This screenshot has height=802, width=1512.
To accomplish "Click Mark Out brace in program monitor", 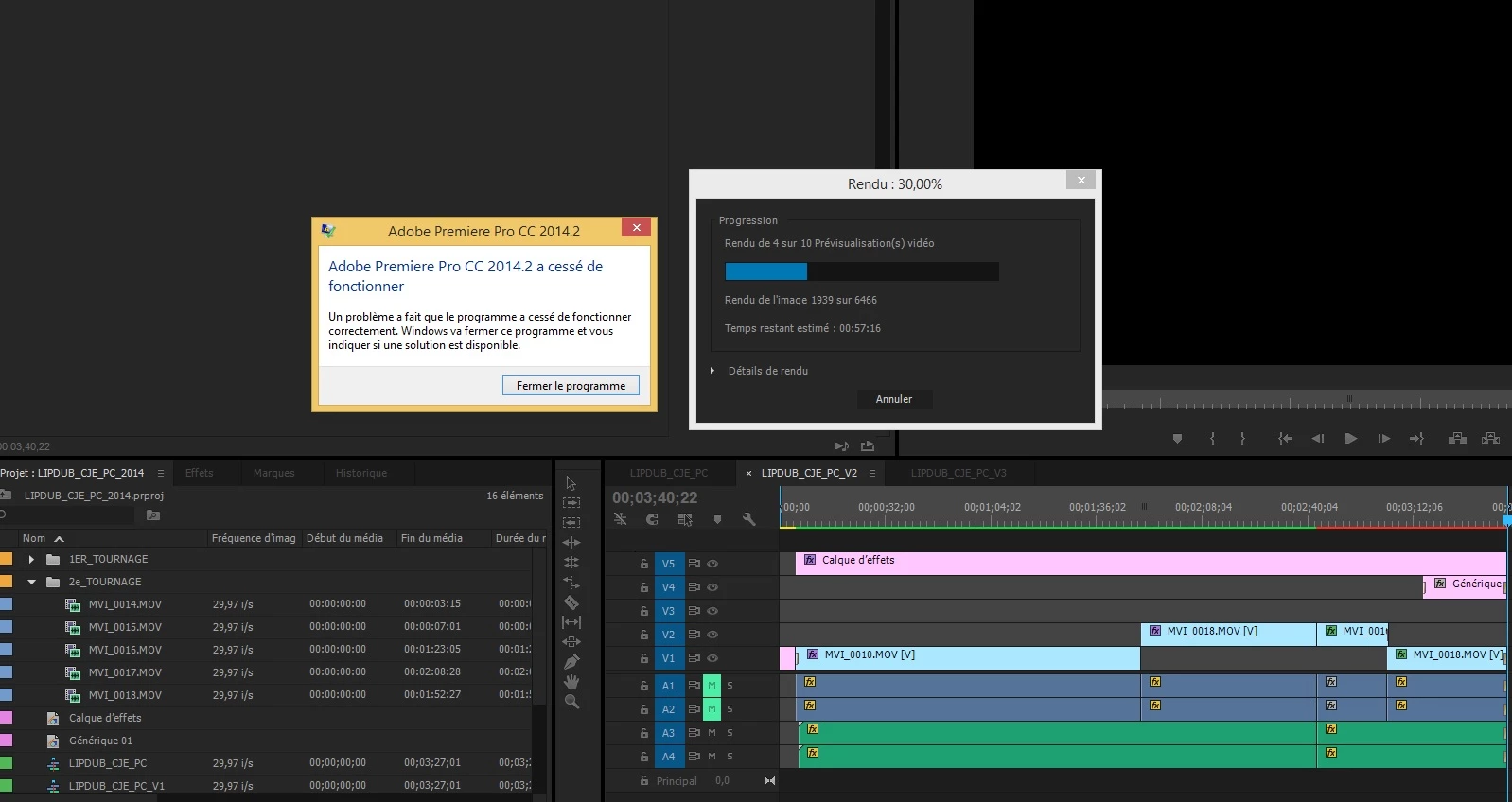I will coord(1242,438).
